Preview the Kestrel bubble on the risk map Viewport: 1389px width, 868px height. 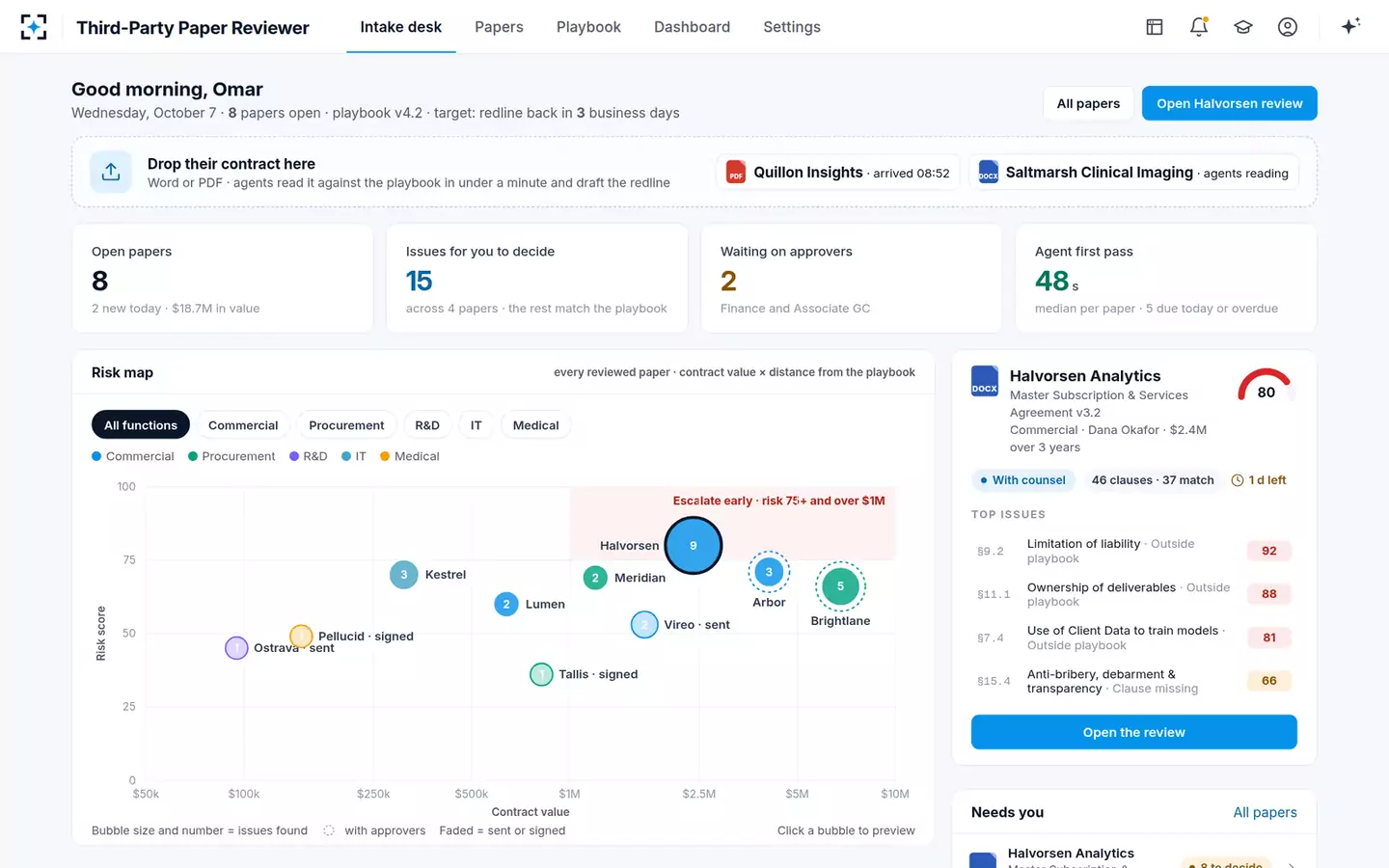(404, 575)
